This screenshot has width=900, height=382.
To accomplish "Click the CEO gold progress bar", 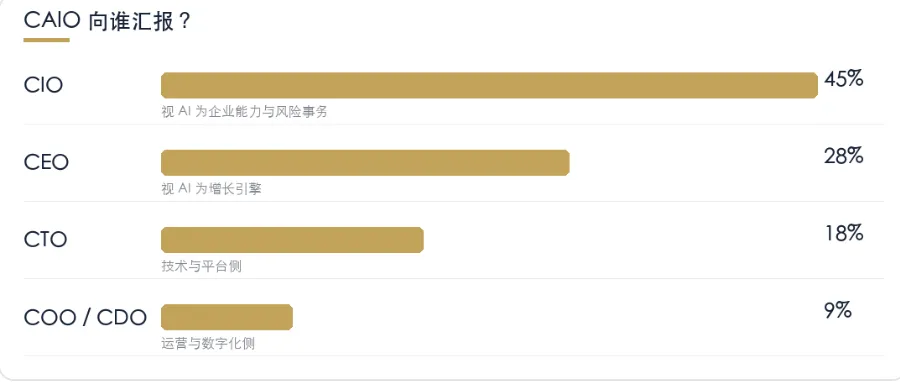I will click(365, 163).
